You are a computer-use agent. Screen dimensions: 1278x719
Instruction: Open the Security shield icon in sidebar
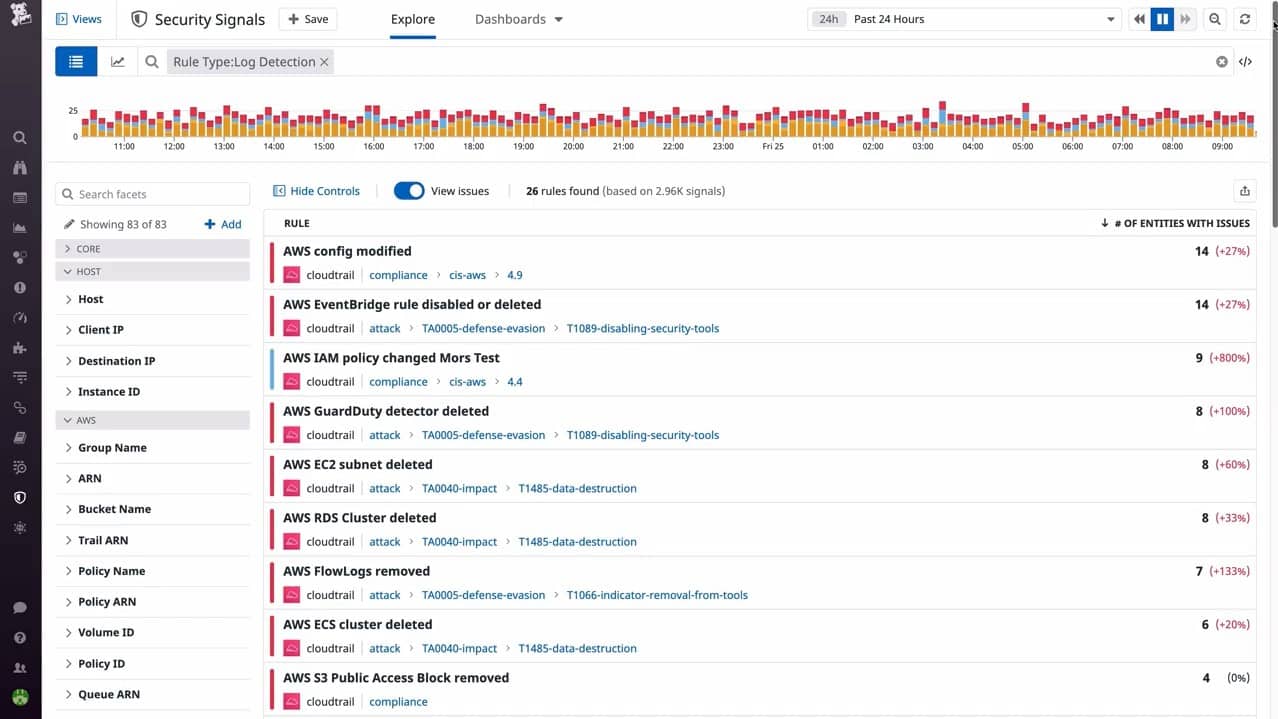tap(20, 498)
